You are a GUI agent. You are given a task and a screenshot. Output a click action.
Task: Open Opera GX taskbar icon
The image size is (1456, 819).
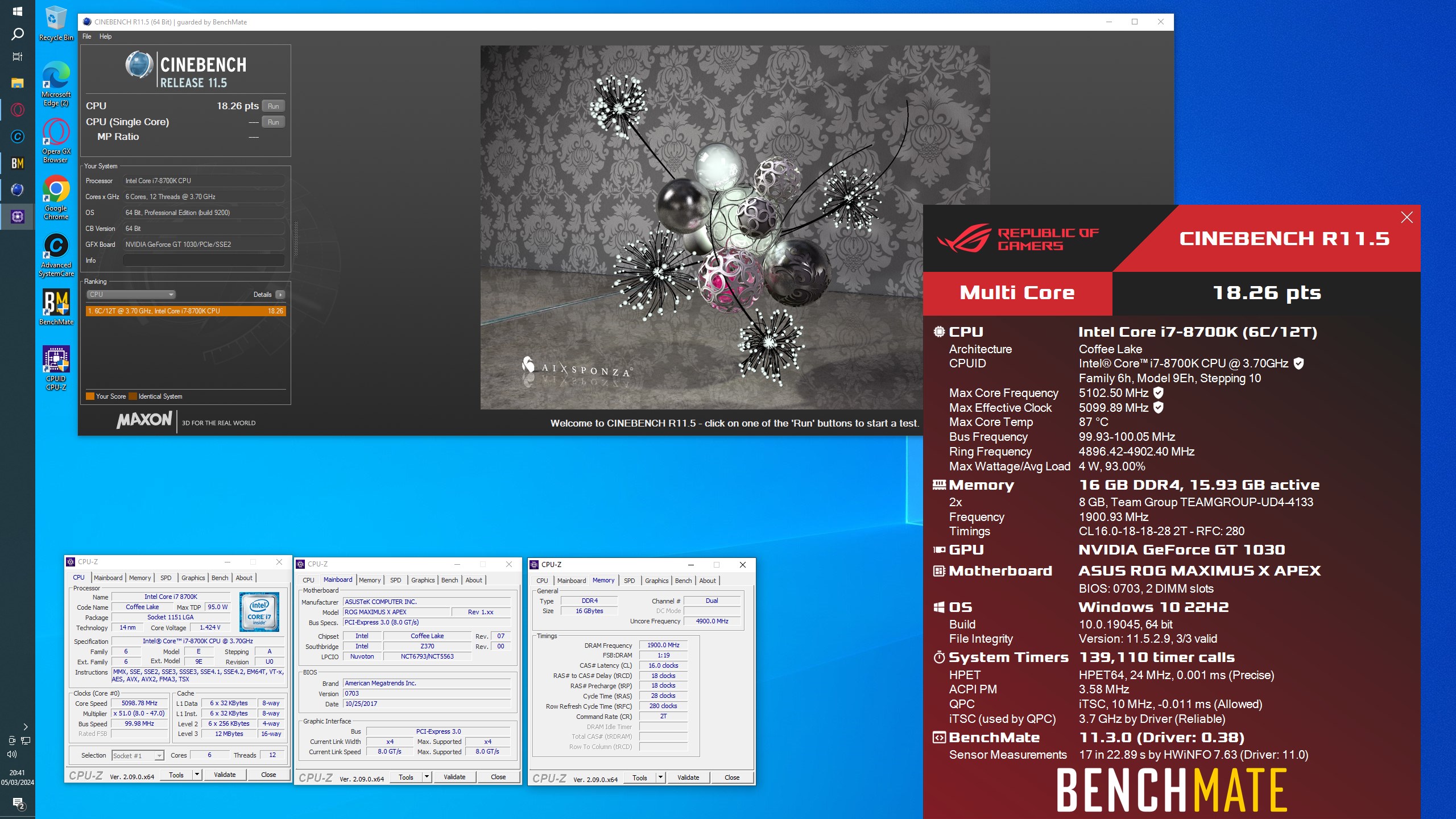17,110
